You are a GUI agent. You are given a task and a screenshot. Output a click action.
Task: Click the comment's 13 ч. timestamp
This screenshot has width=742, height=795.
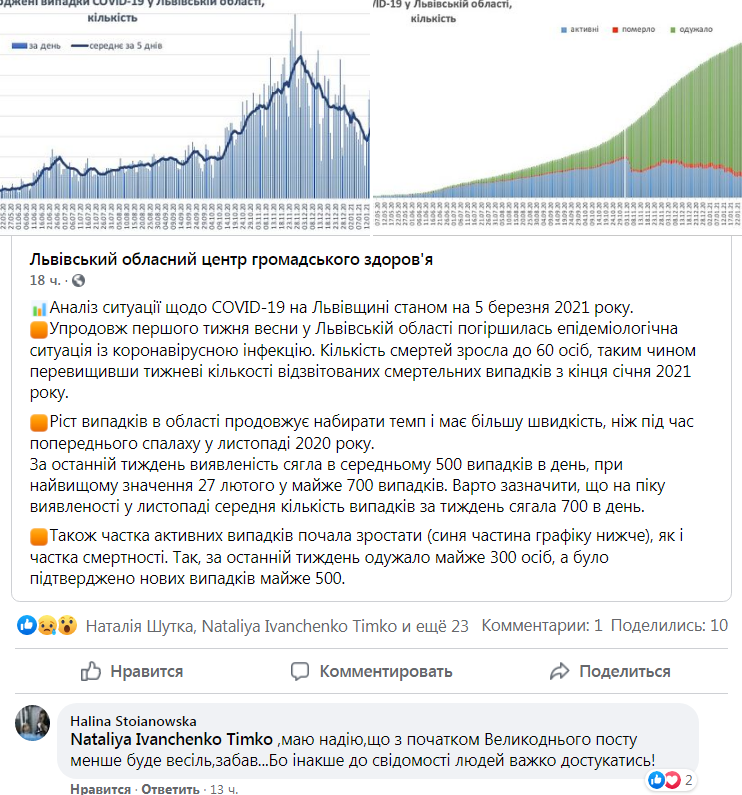coord(221,789)
